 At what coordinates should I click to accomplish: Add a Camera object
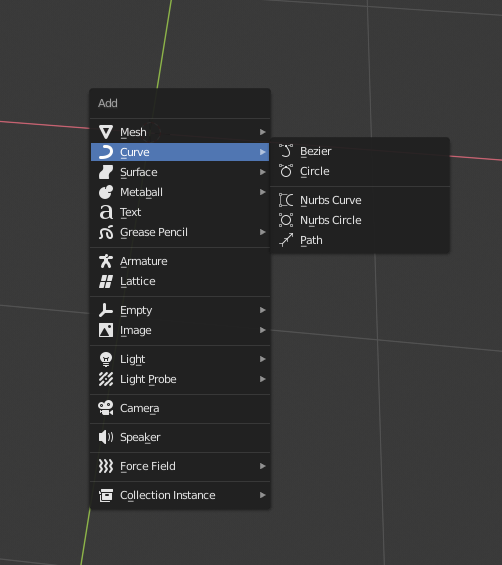coord(180,408)
